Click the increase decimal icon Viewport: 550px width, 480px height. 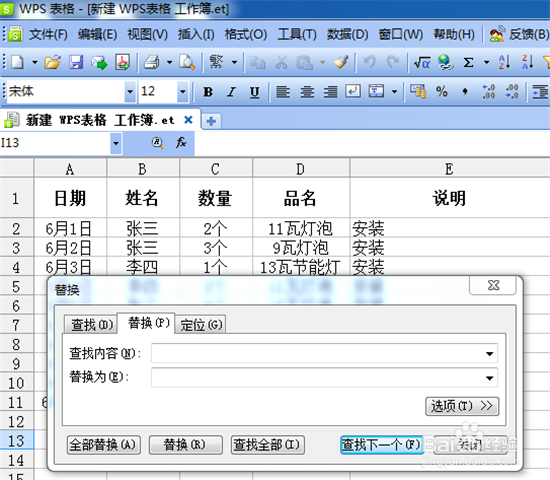tap(489, 92)
